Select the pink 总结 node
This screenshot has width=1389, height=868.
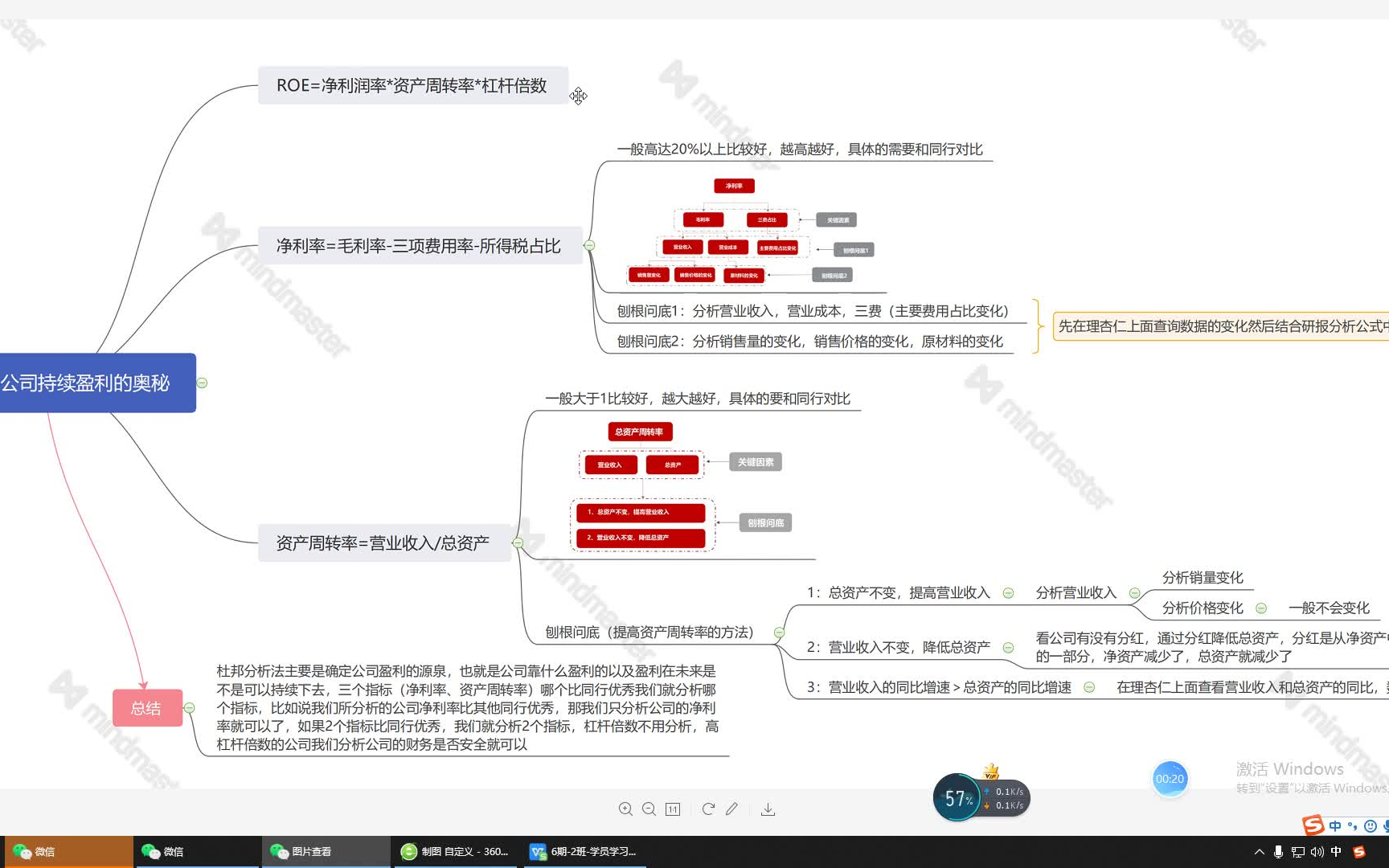click(x=146, y=708)
